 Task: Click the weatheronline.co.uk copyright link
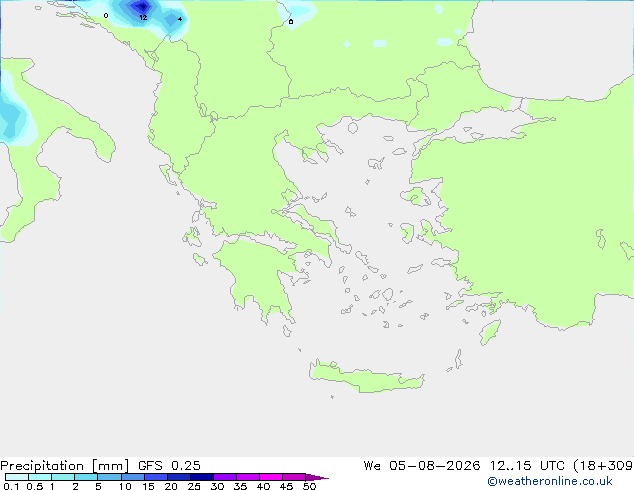click(x=550, y=481)
